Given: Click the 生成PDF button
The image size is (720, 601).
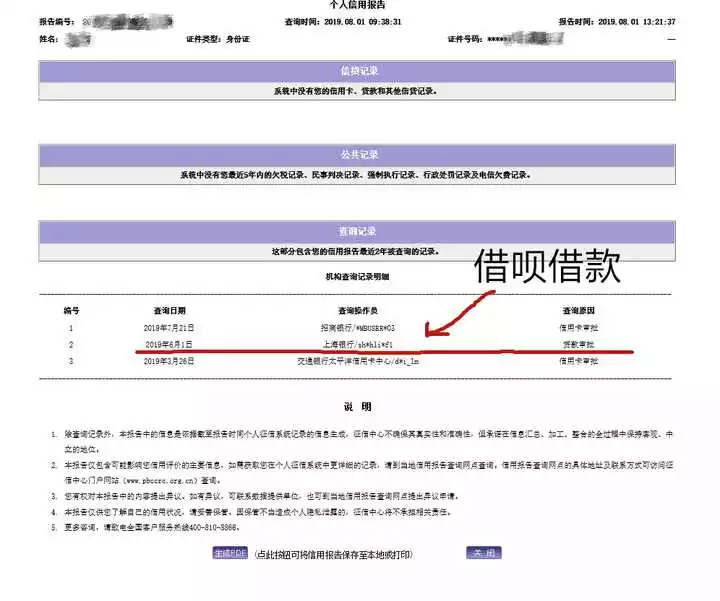Looking at the screenshot, I should pyautogui.click(x=230, y=553).
